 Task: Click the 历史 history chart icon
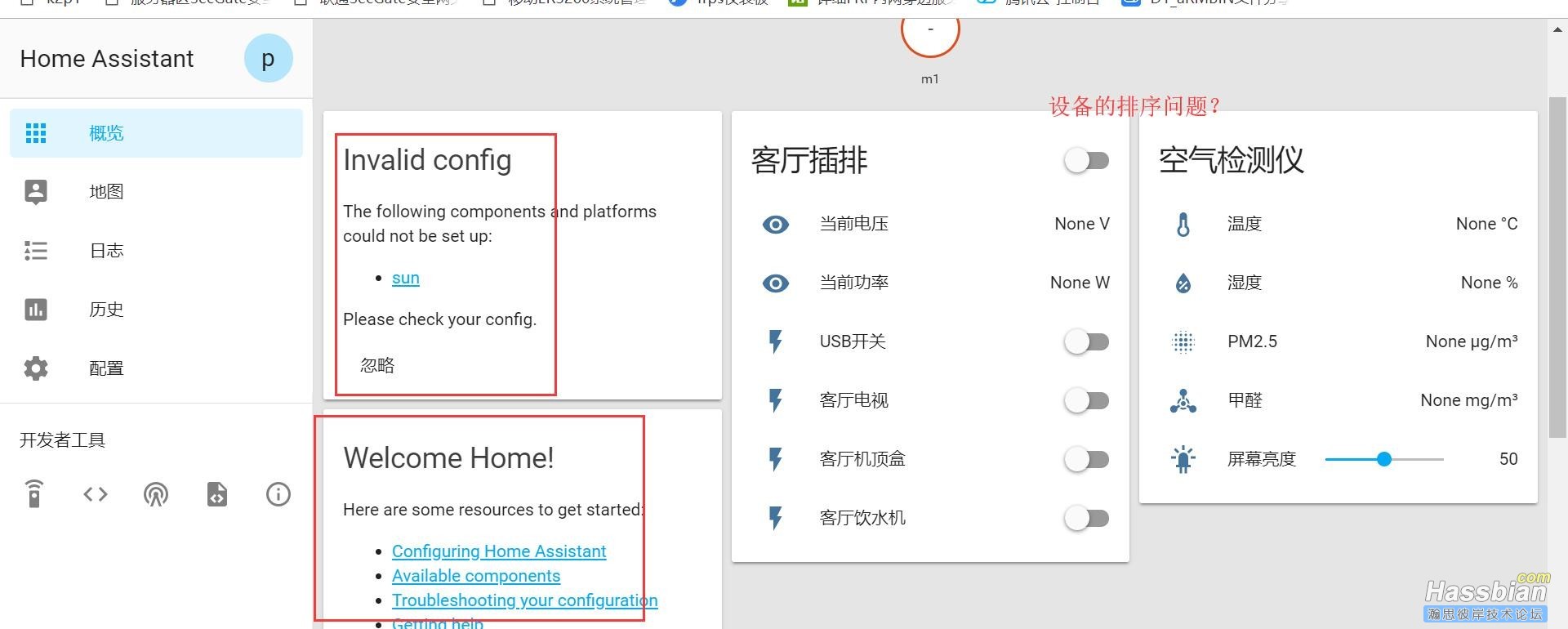click(x=36, y=310)
